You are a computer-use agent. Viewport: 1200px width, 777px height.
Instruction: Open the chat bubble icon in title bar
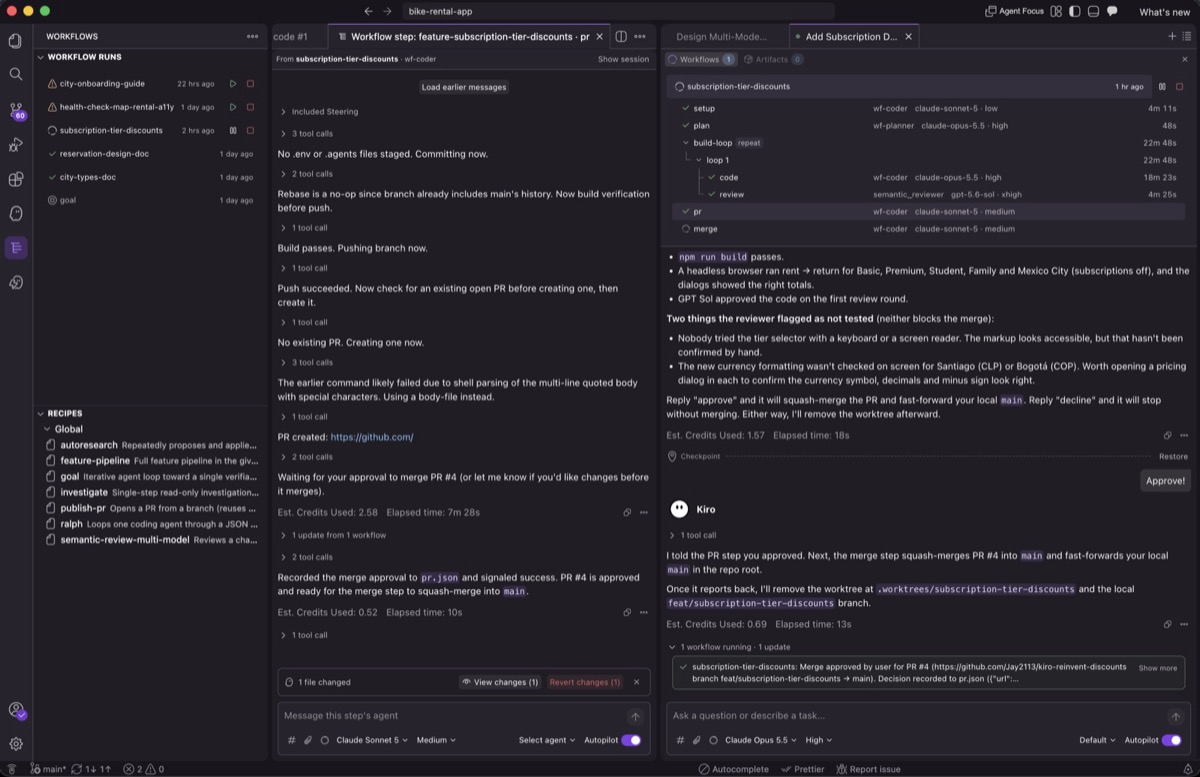1112,11
